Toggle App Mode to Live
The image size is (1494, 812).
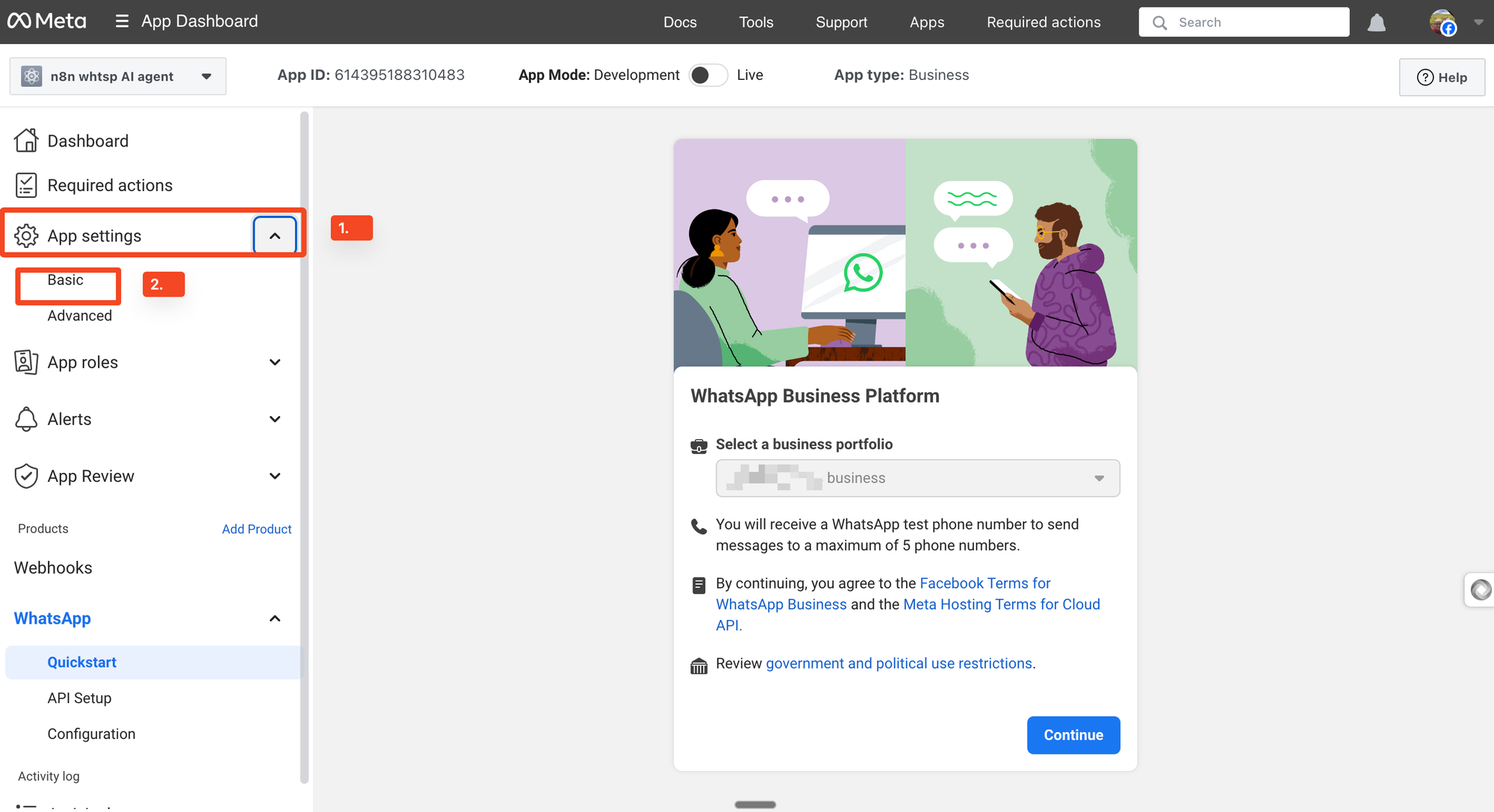click(x=707, y=75)
